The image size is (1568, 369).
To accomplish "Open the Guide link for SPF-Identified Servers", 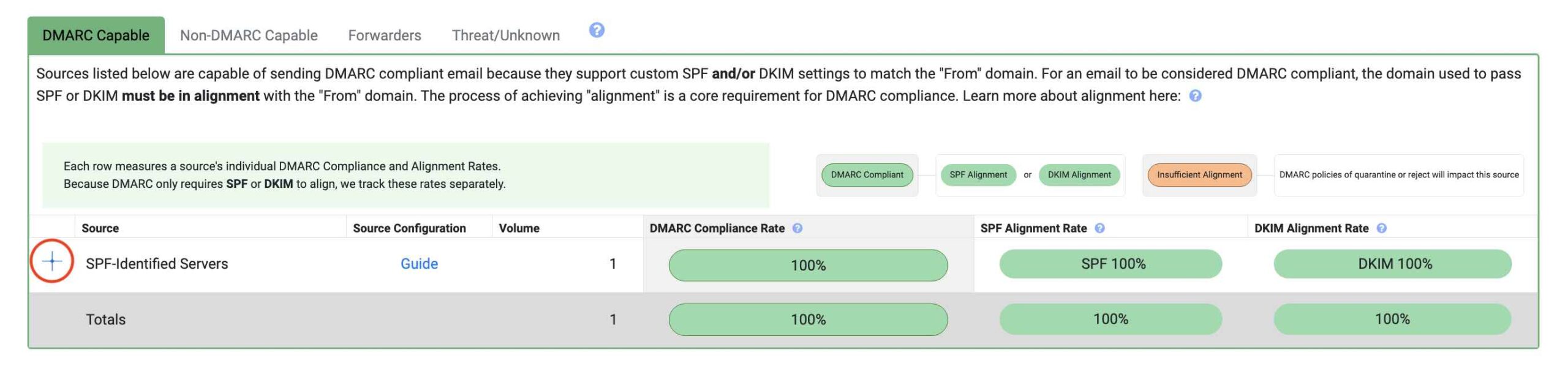I will tap(419, 264).
